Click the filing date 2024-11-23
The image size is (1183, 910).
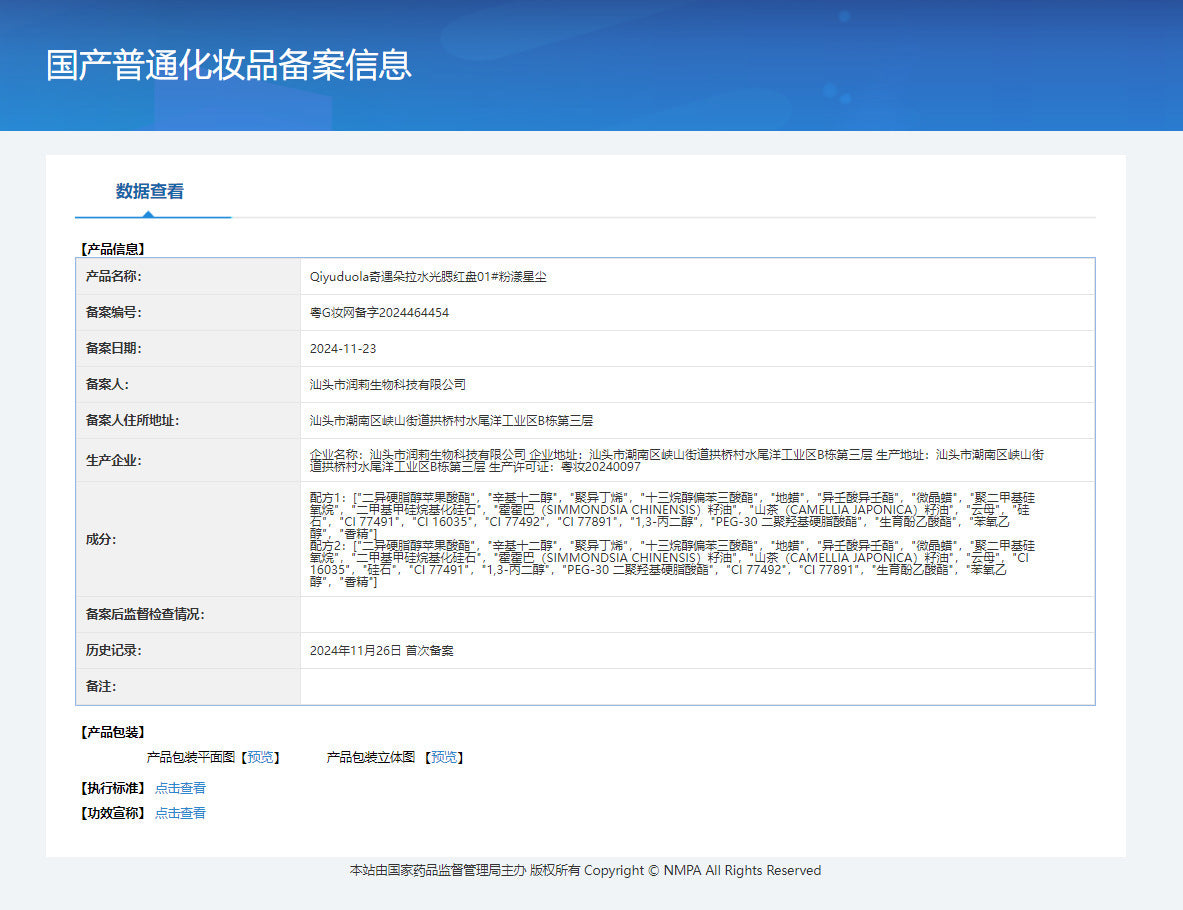[343, 349]
